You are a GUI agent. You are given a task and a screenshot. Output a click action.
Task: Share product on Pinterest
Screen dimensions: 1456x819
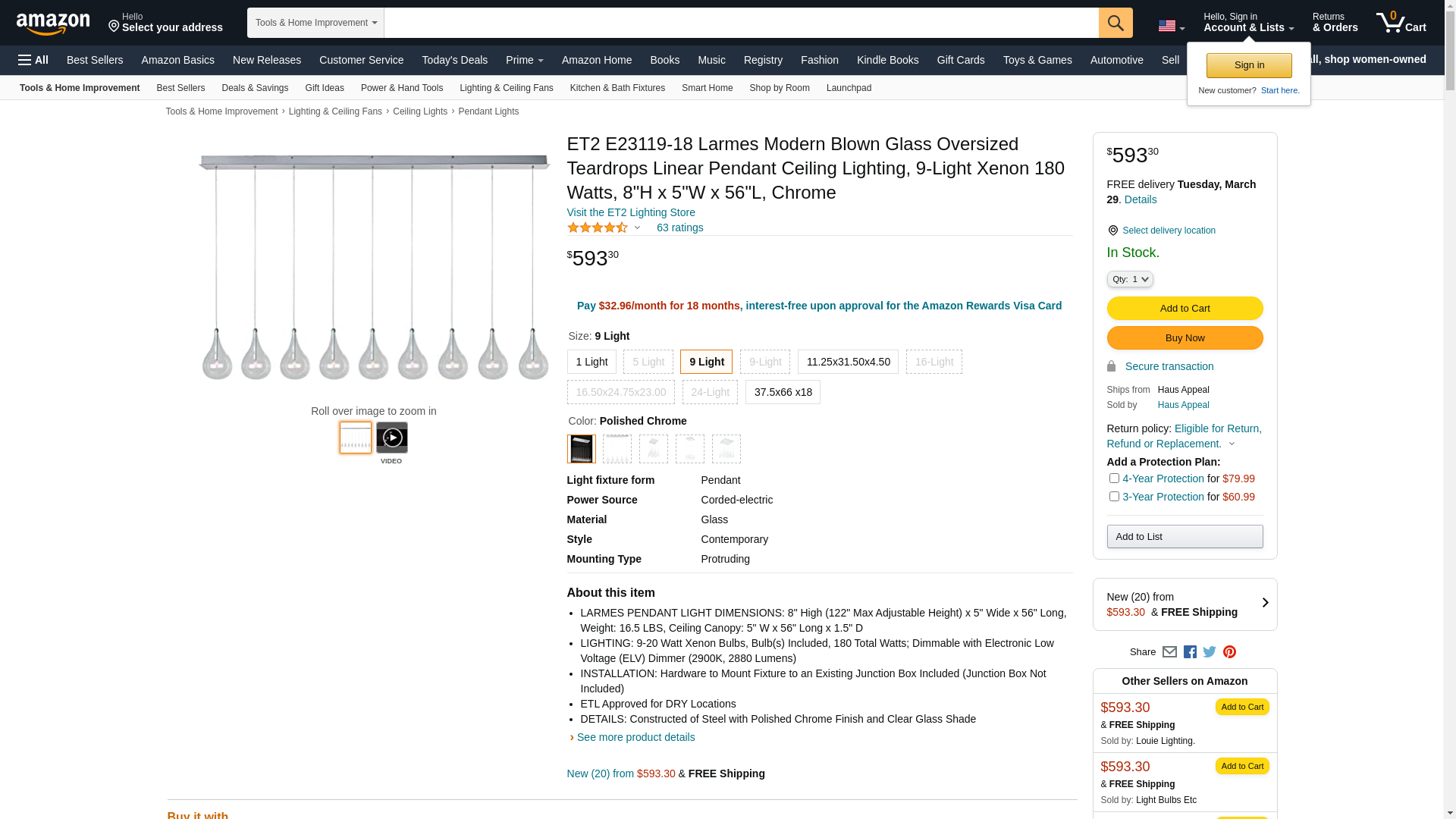point(1229,652)
